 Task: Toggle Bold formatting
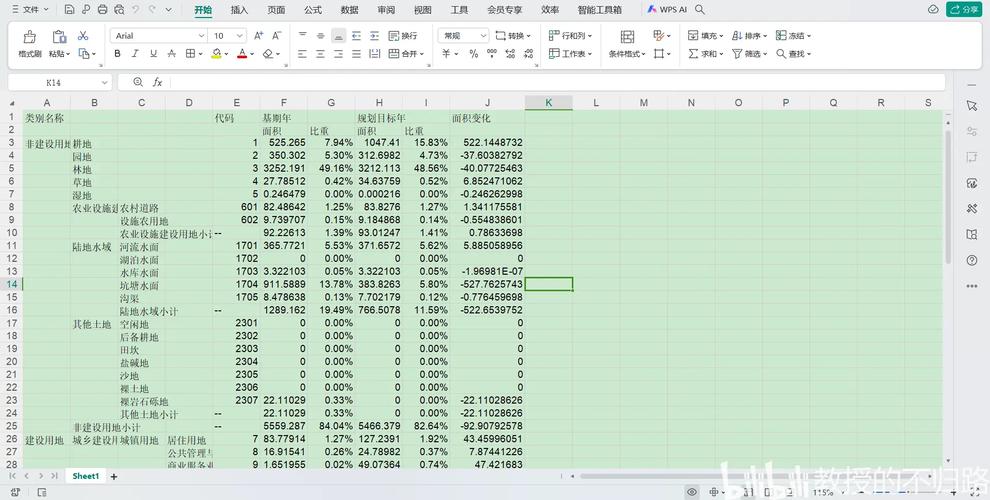tap(117, 54)
